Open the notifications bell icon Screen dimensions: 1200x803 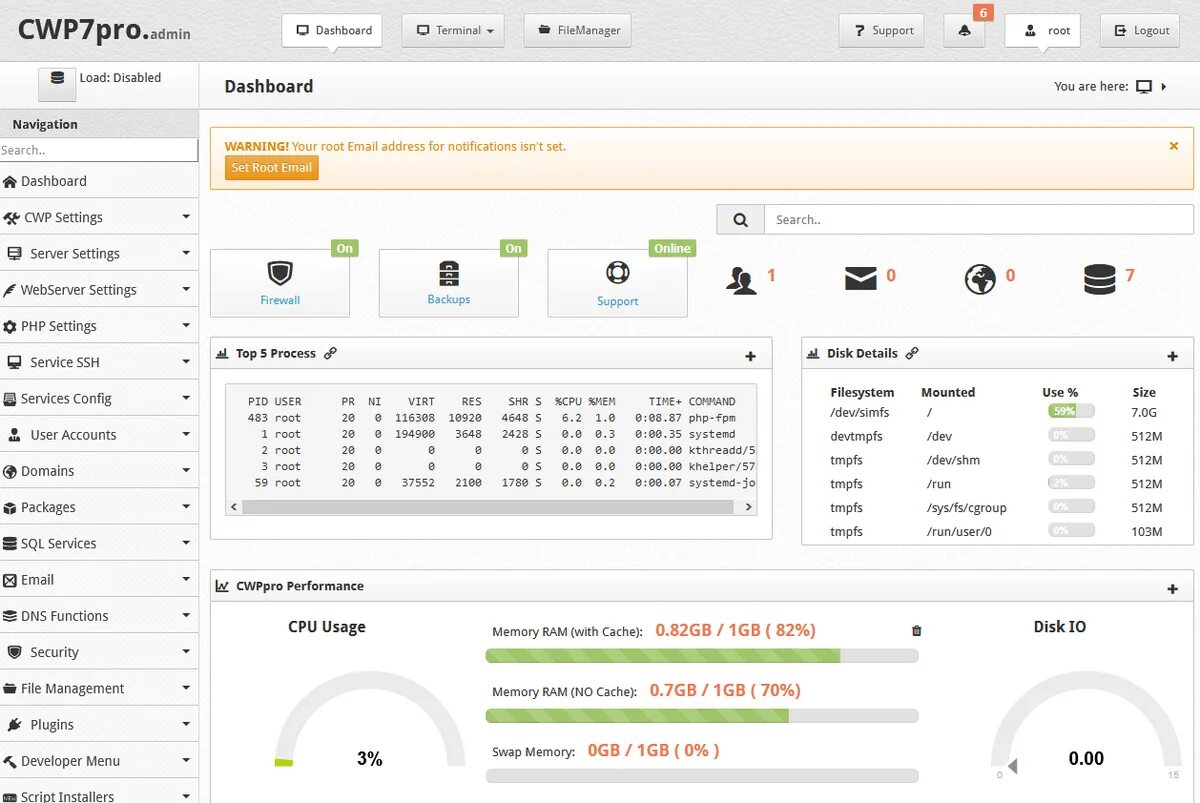pos(964,31)
